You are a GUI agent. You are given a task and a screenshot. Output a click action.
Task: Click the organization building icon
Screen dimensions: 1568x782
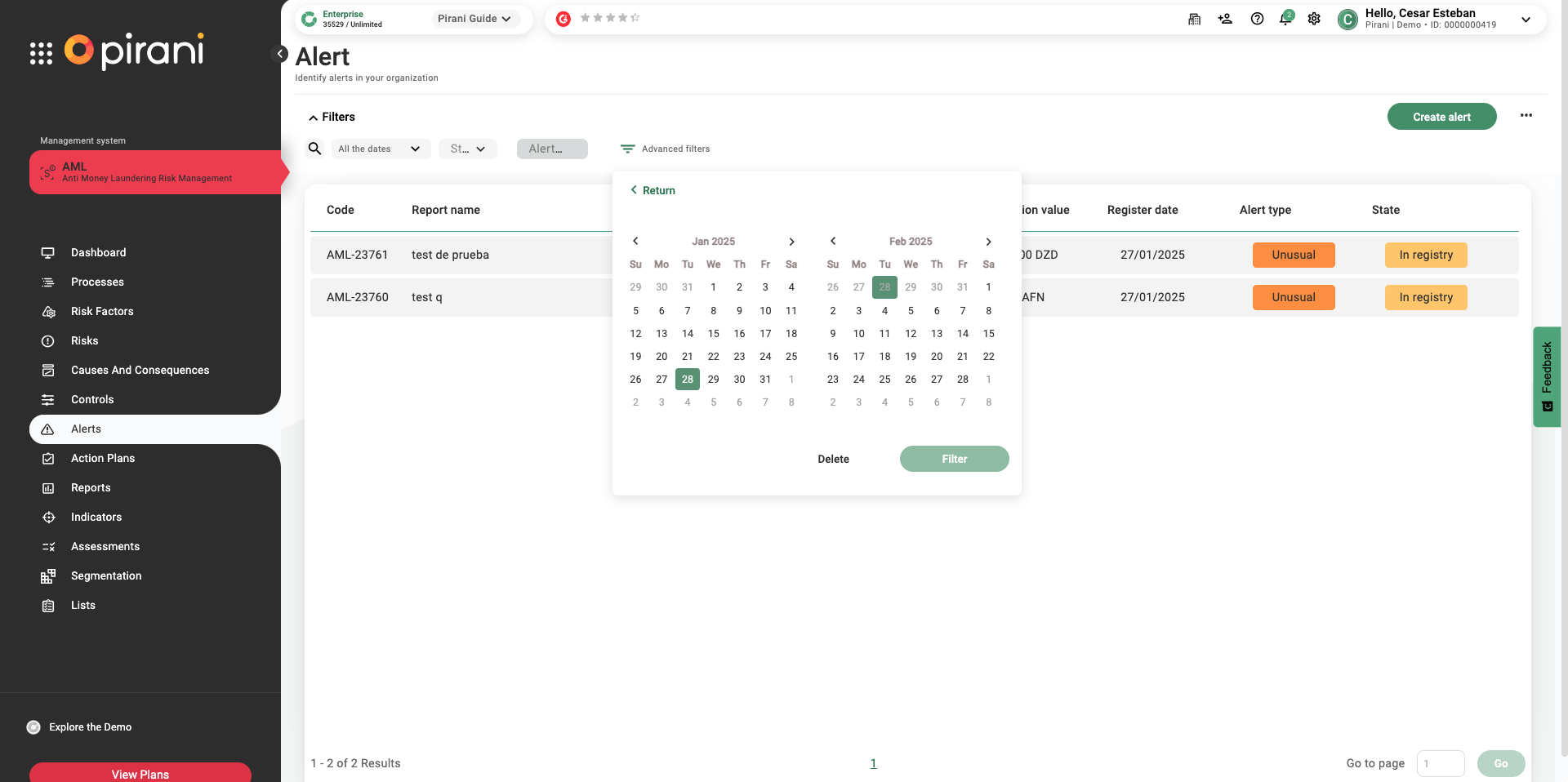tap(1194, 19)
